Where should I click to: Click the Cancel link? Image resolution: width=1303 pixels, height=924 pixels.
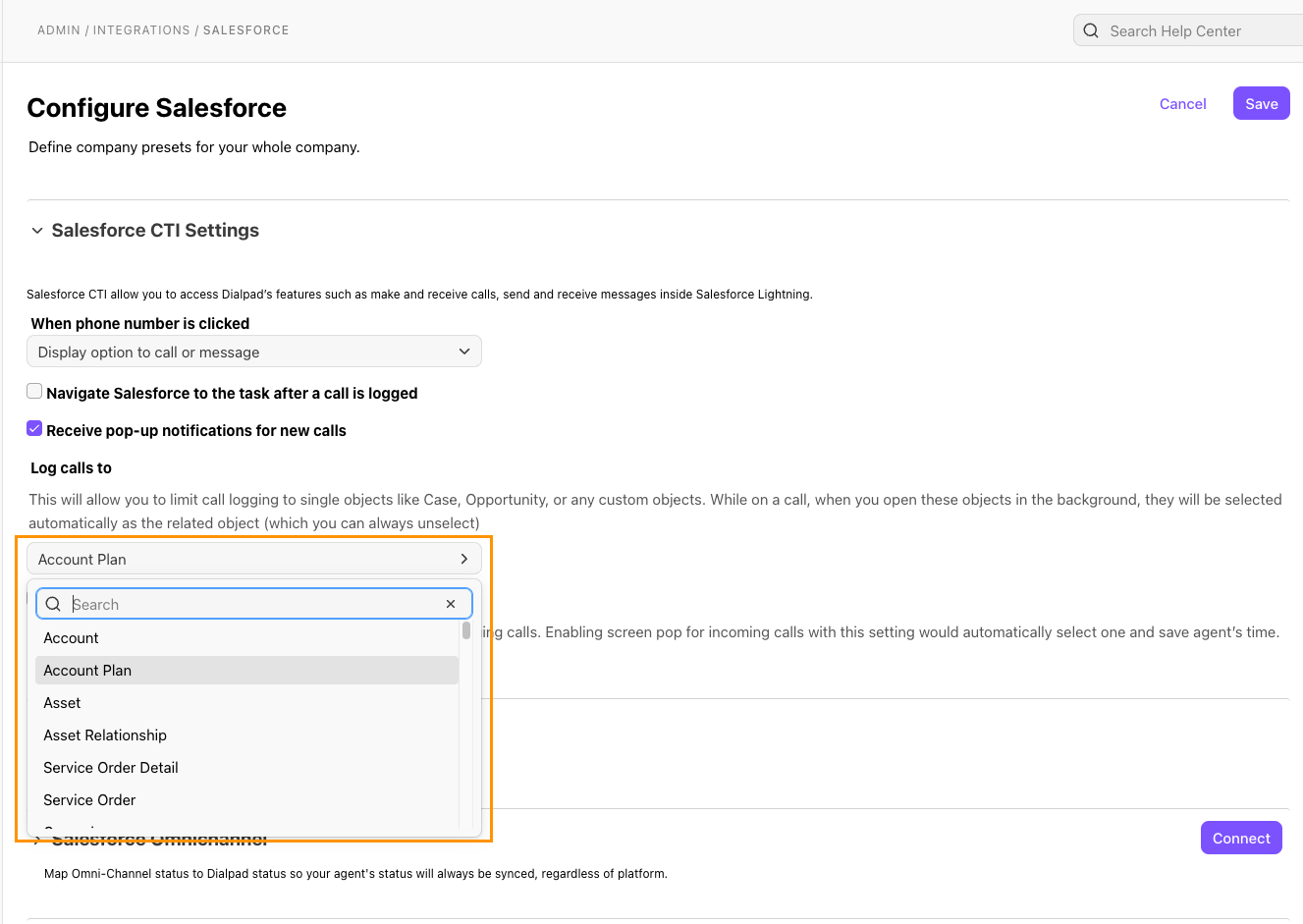[x=1182, y=104]
